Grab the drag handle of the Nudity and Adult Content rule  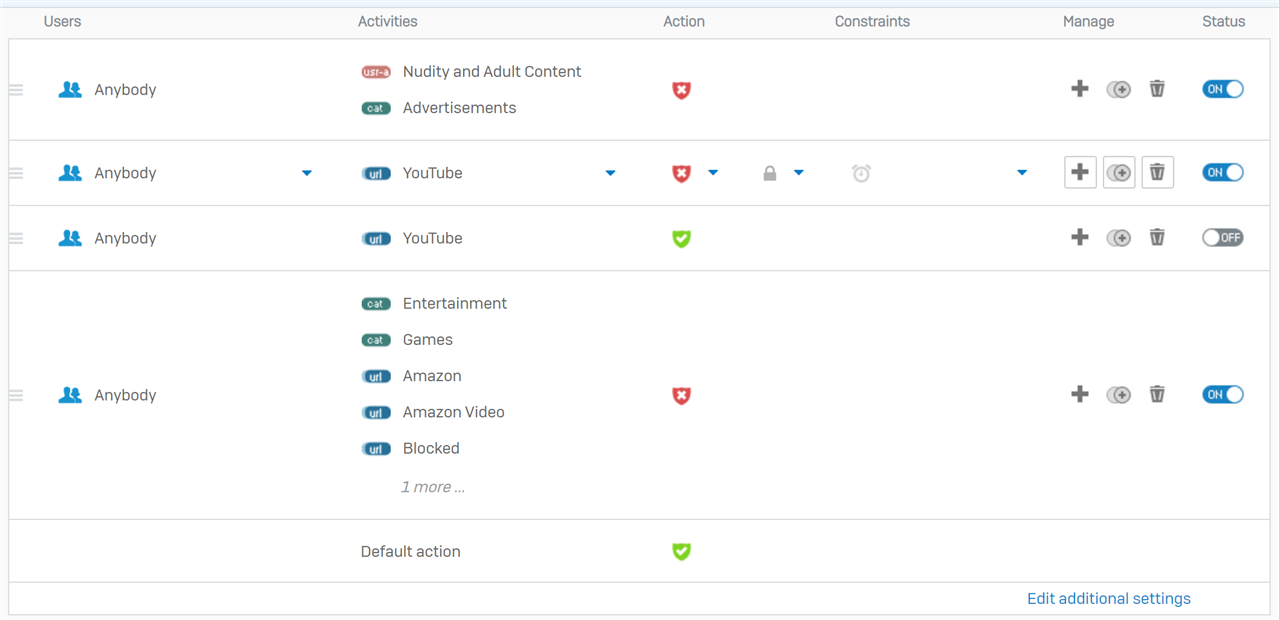point(16,90)
